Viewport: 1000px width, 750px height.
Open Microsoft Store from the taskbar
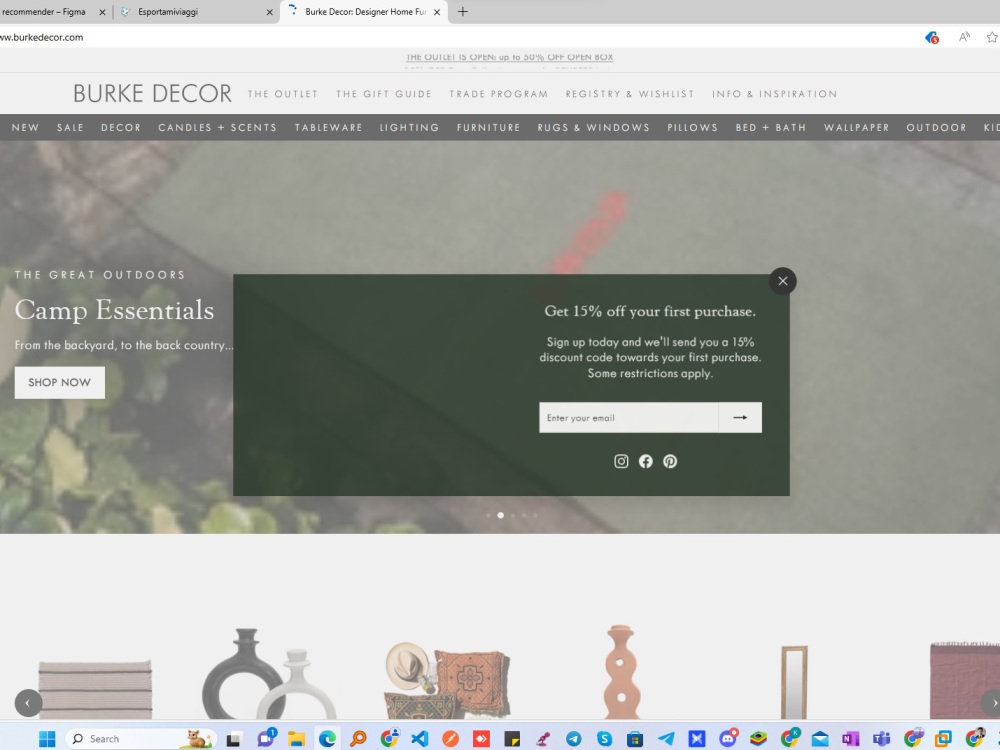coord(635,739)
